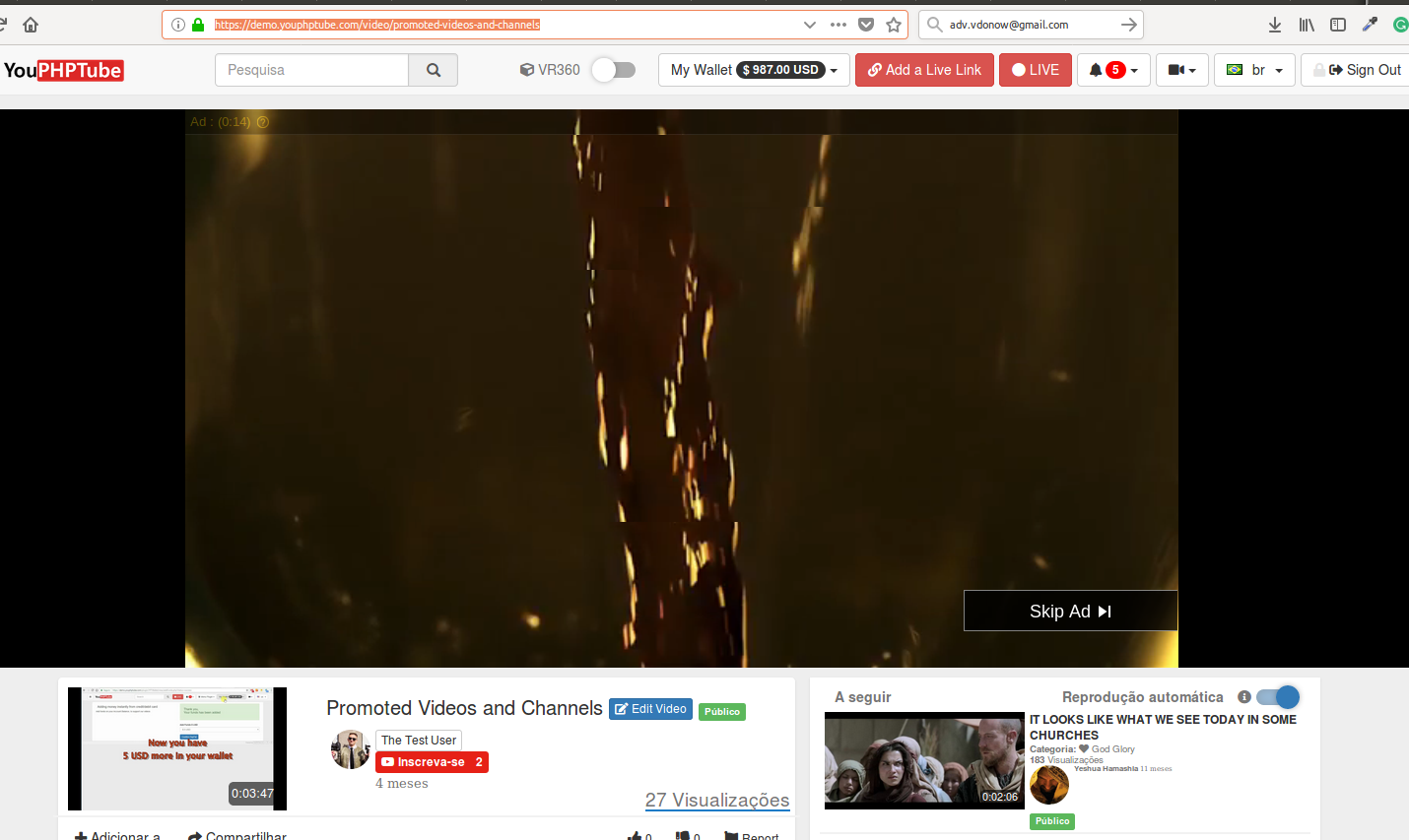Image resolution: width=1409 pixels, height=840 pixels.
Task: Click the thumbs down dislike icon
Action: (683, 836)
